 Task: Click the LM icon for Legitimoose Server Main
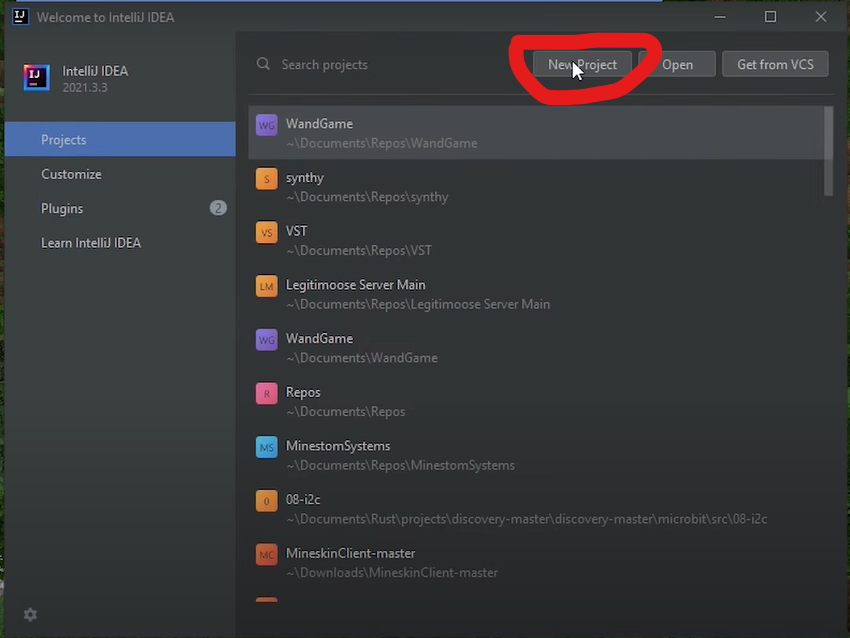coord(267,286)
